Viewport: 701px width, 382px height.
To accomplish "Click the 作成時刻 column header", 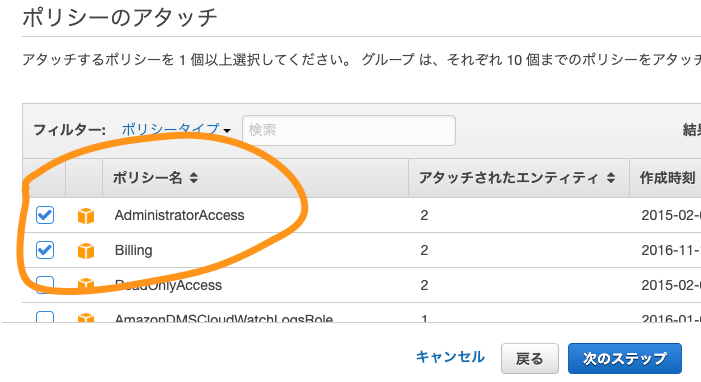I will (667, 178).
